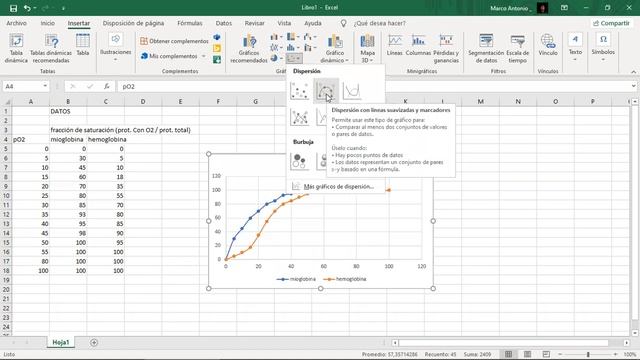Viewport: 640px width, 360px height.
Task: Click the Compartir button
Action: [x=611, y=23]
